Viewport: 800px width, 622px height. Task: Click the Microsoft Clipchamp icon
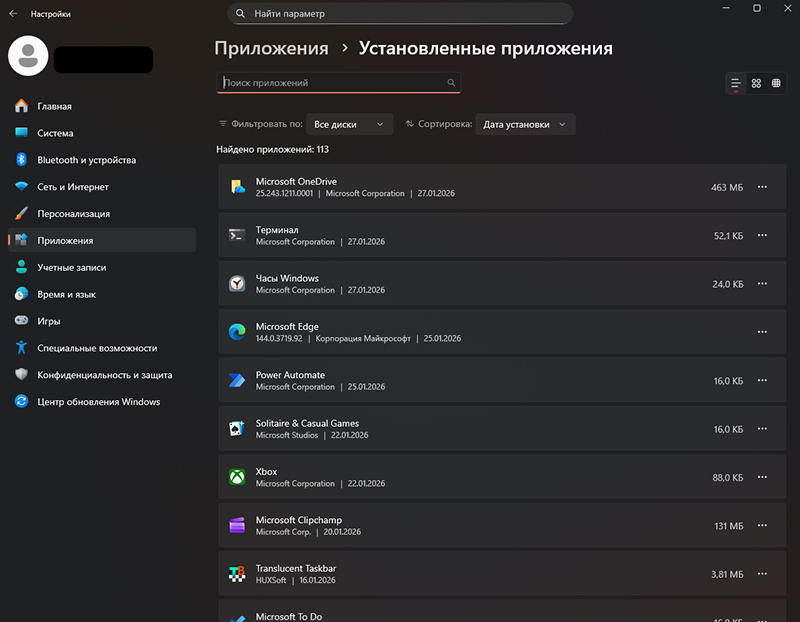click(x=237, y=525)
